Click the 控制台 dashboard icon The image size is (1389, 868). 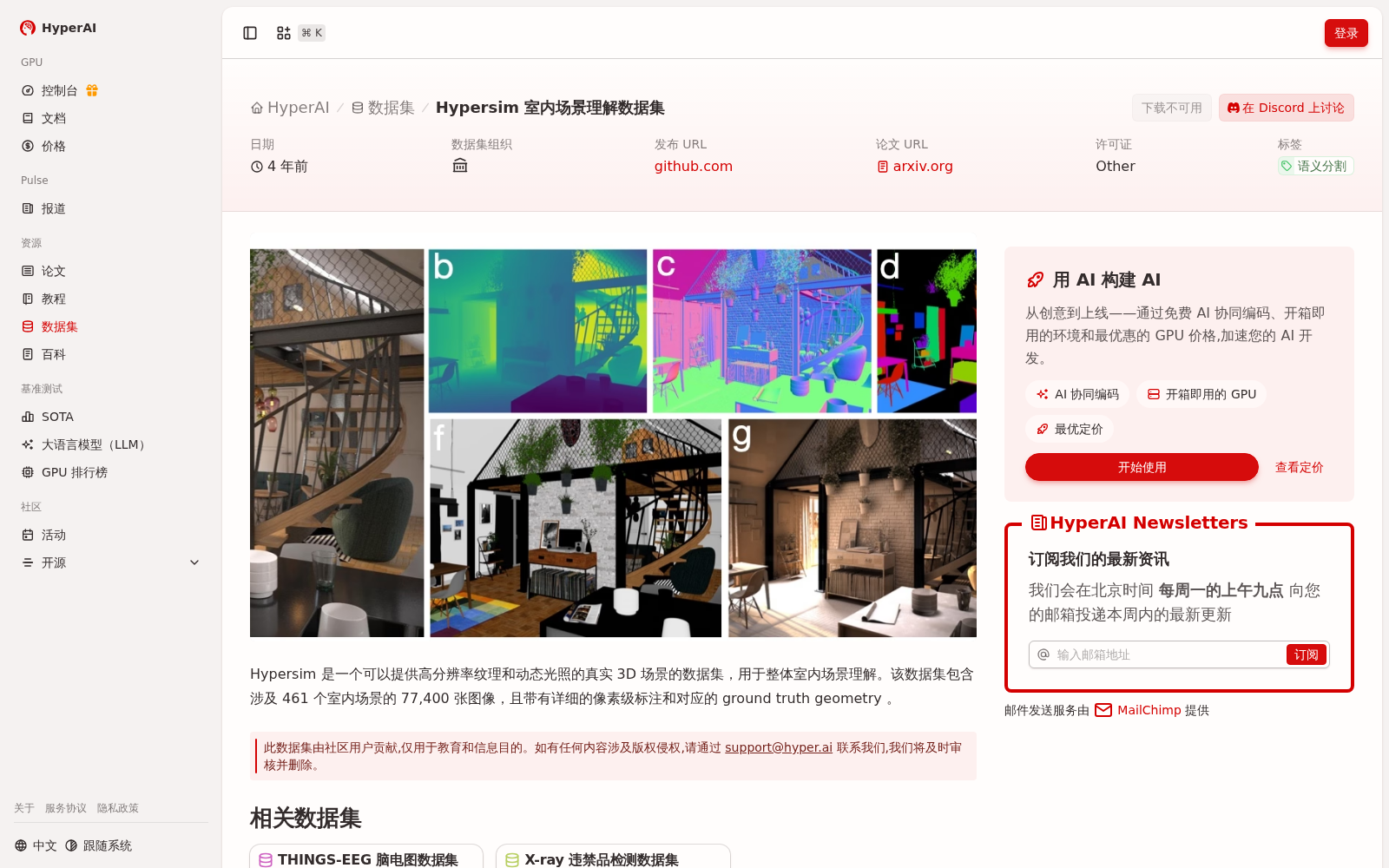[x=28, y=90]
